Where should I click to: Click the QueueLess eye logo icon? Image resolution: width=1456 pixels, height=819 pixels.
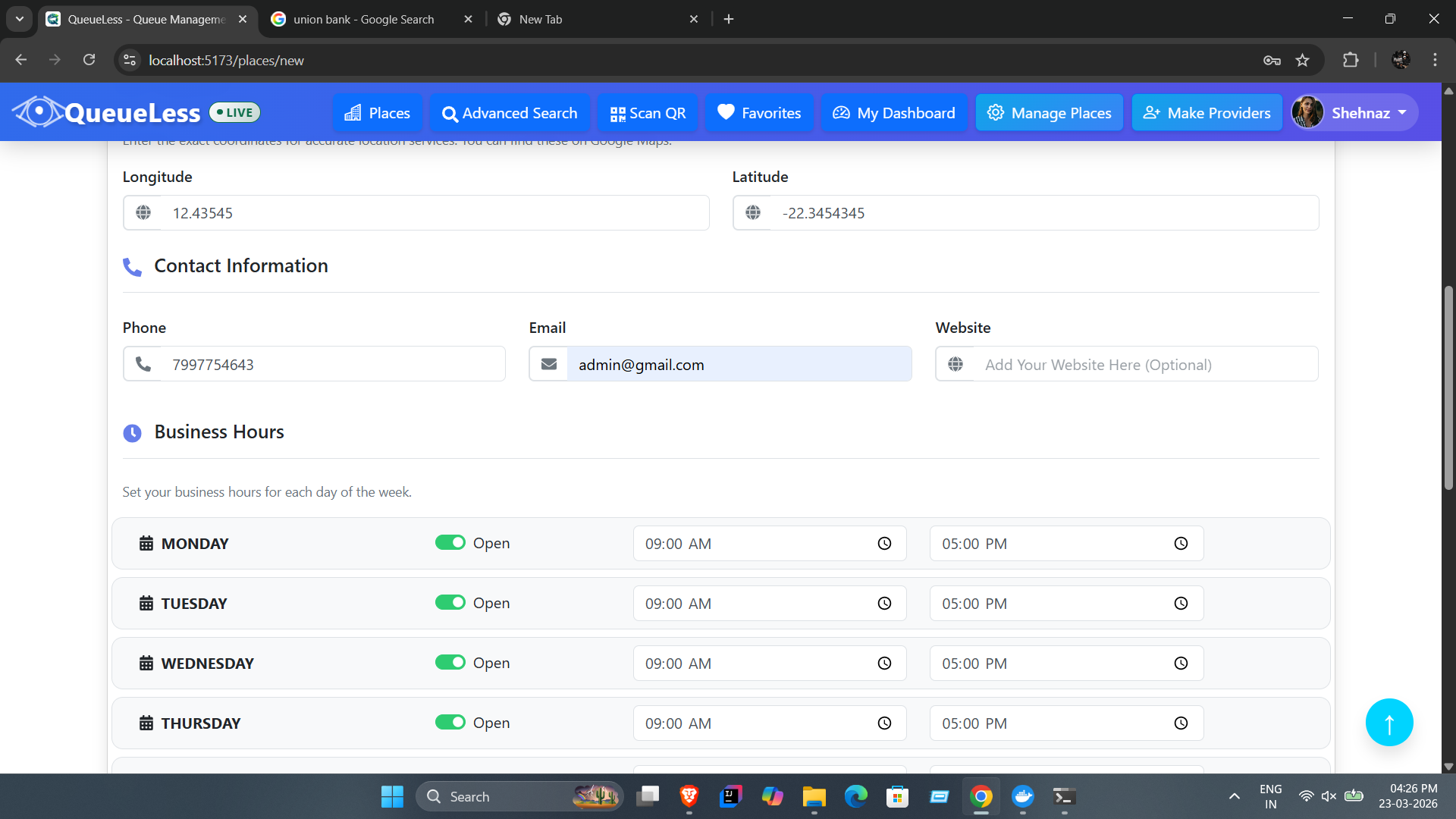click(x=38, y=112)
